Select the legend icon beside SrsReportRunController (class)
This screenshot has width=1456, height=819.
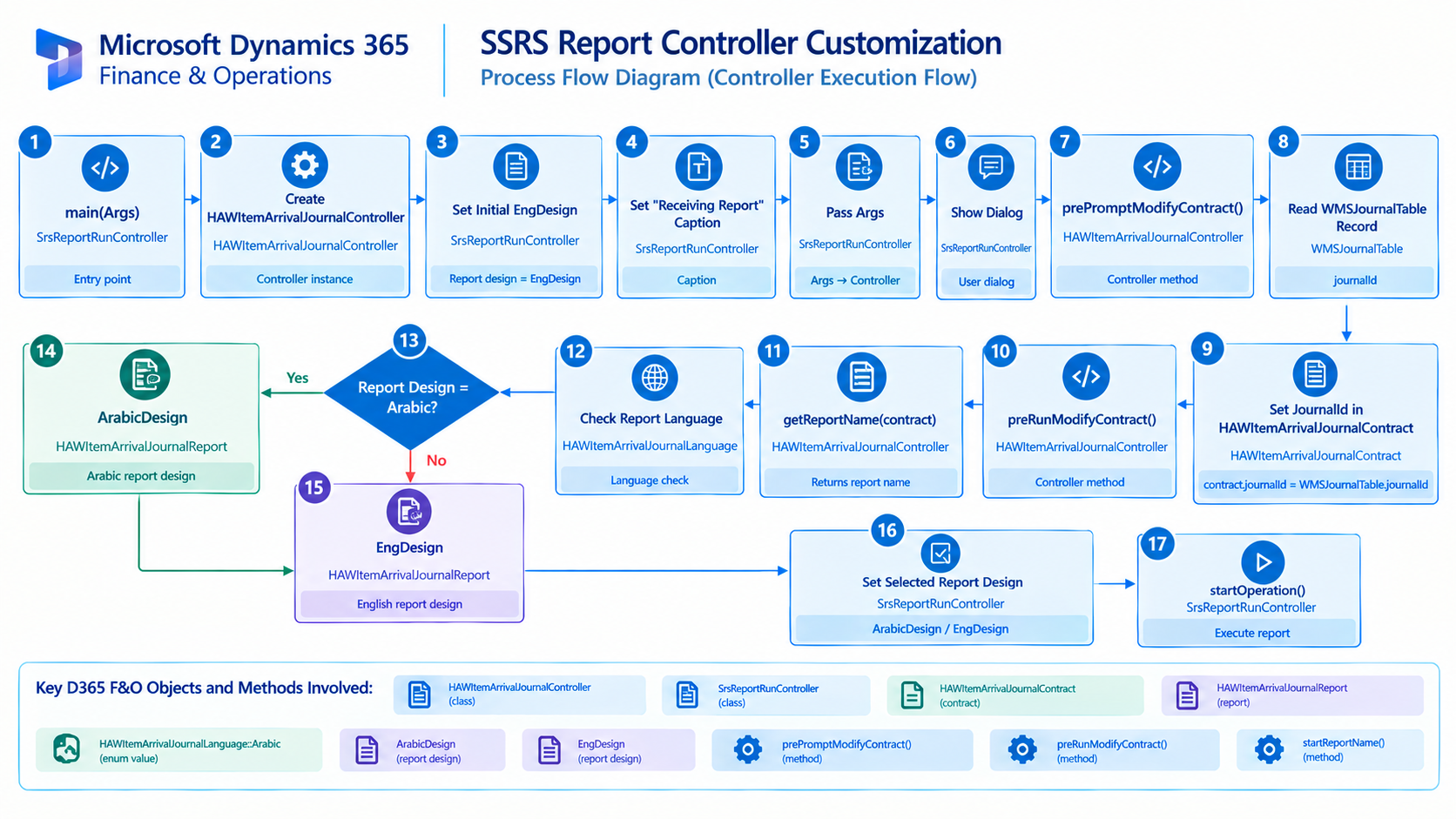tap(687, 695)
